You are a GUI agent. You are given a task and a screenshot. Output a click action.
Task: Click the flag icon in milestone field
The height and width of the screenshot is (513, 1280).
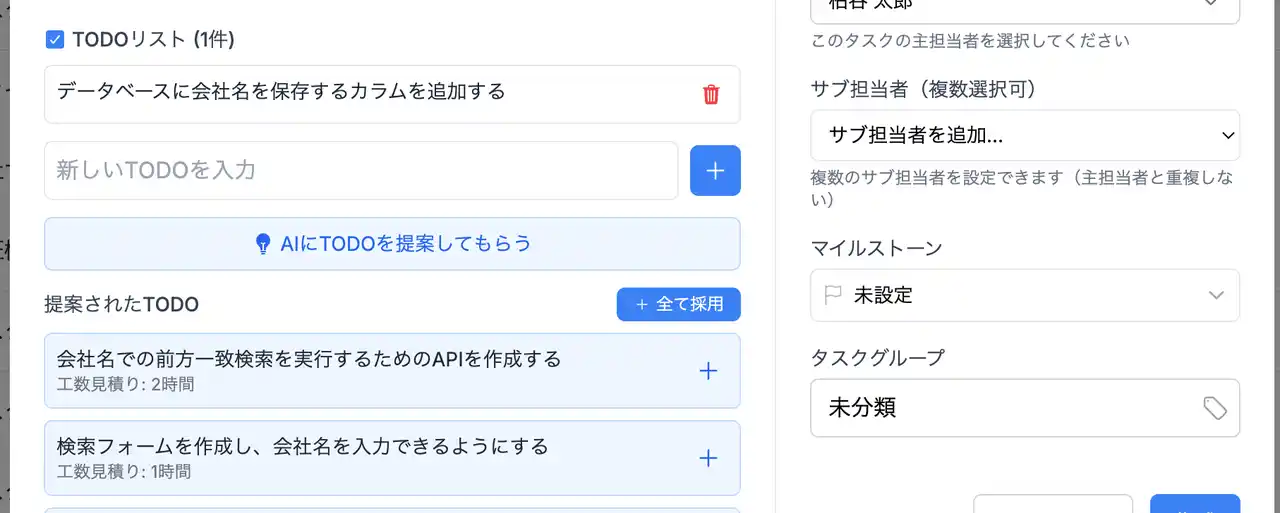(832, 295)
